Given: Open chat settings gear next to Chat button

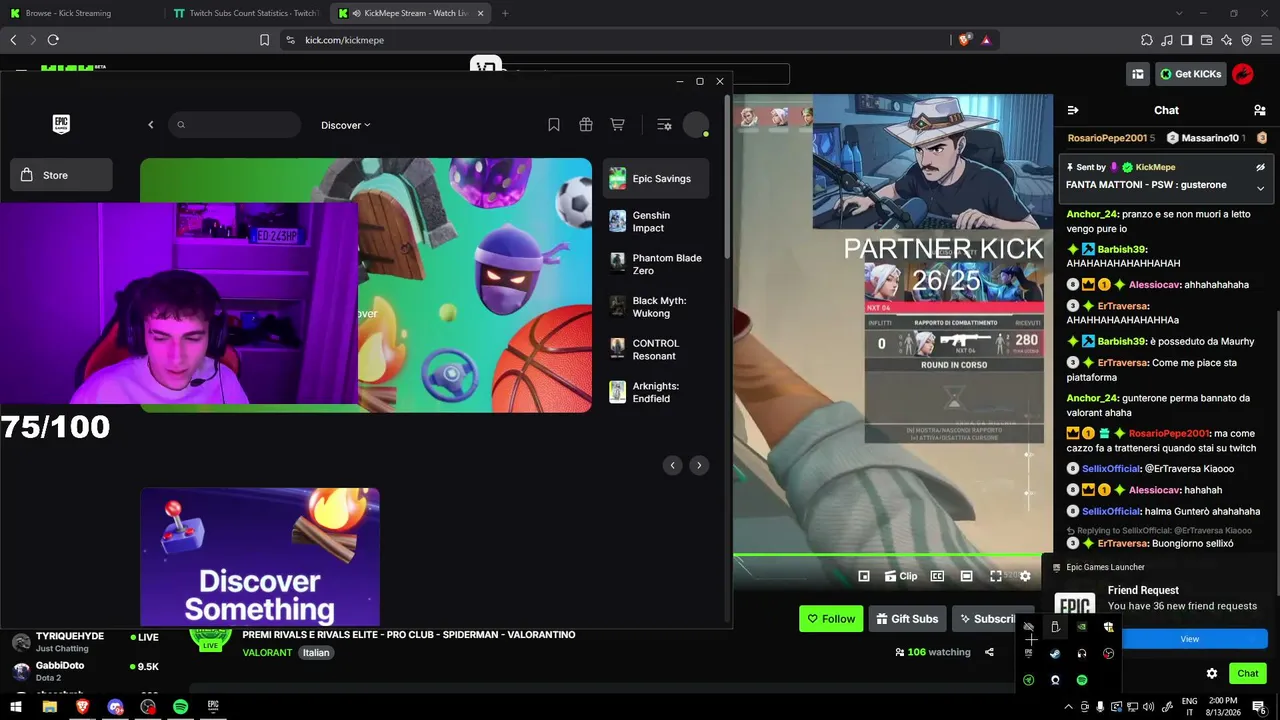Looking at the screenshot, I should coord(1212,673).
